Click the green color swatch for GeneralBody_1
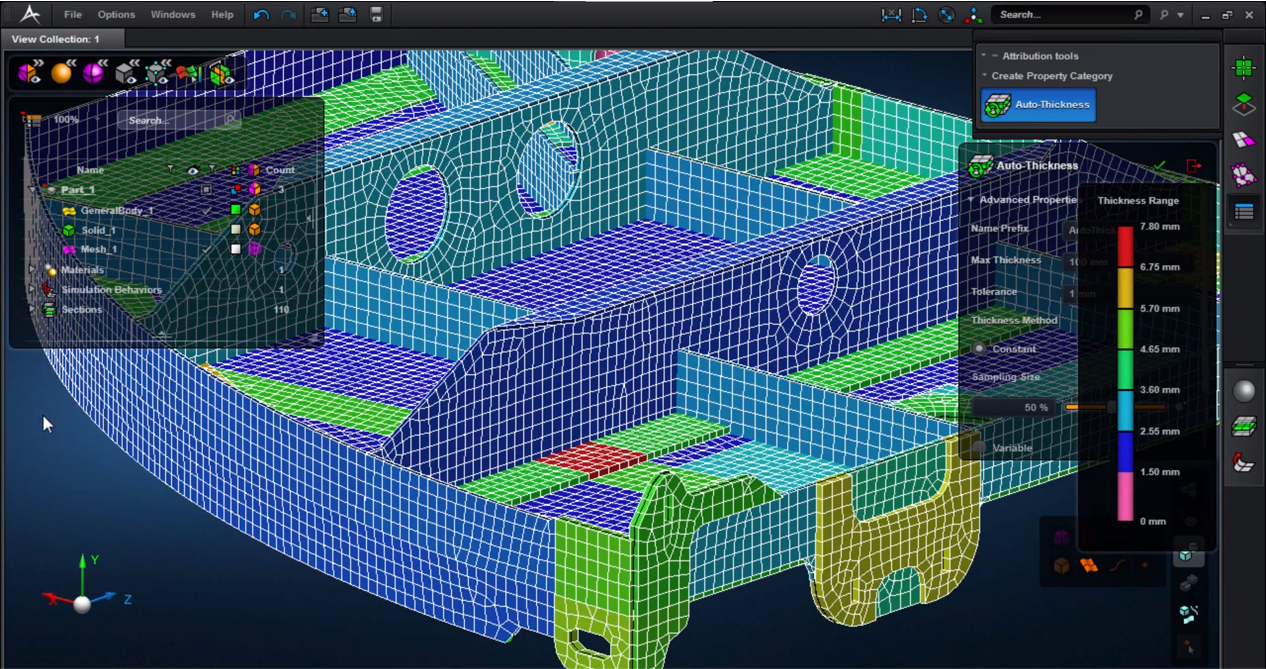 tap(236, 210)
